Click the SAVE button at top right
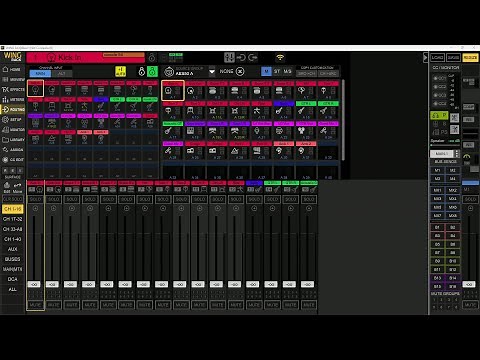480x360 pixels. [453, 58]
